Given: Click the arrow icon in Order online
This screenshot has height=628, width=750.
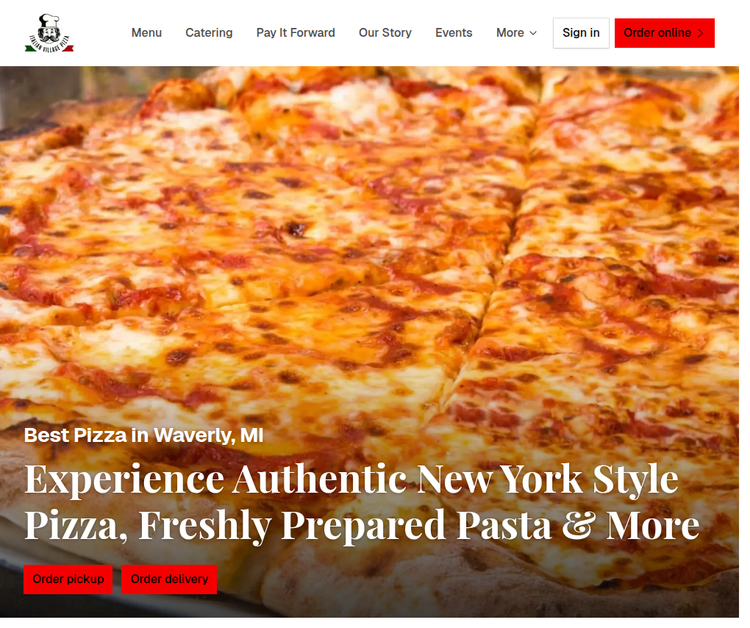Looking at the screenshot, I should (701, 33).
